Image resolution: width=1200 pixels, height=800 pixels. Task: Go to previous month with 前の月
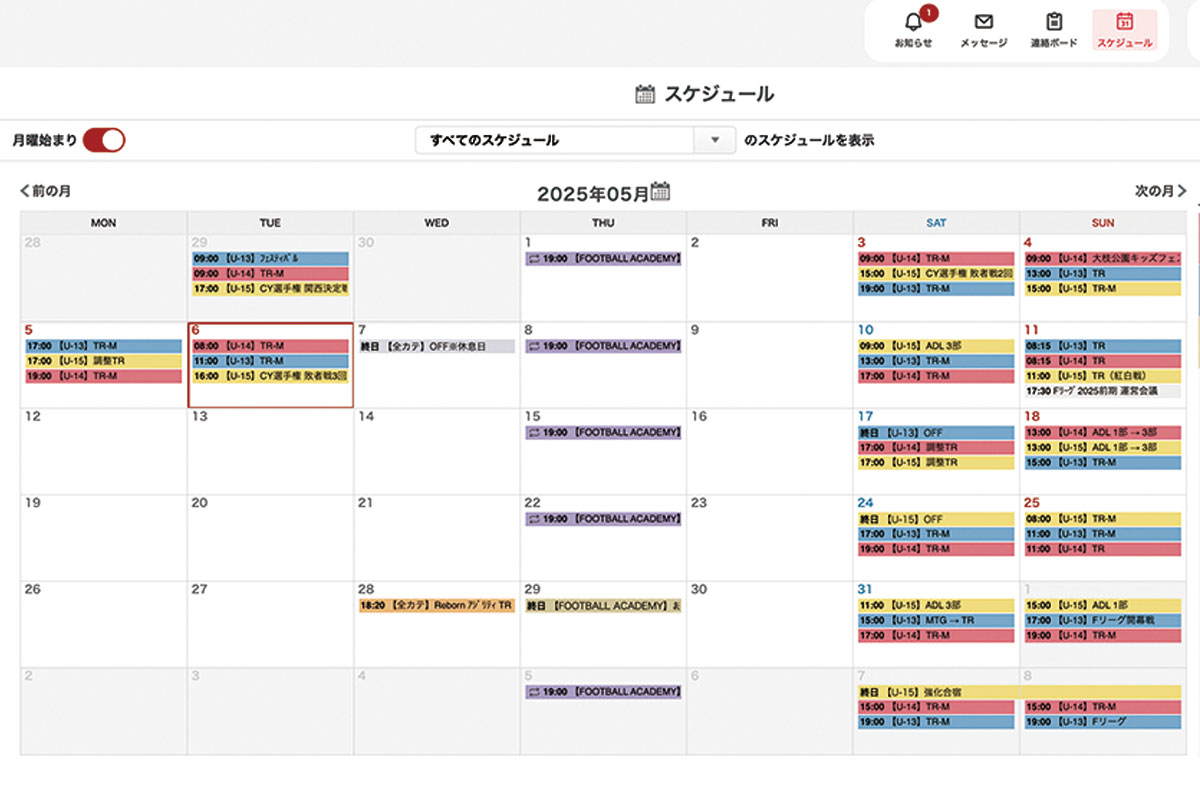point(46,190)
